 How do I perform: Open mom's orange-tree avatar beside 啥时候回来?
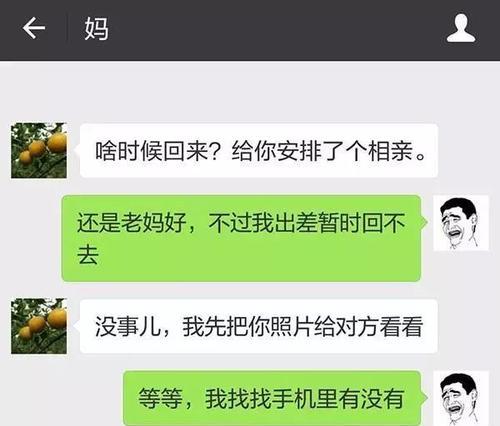tap(39, 150)
